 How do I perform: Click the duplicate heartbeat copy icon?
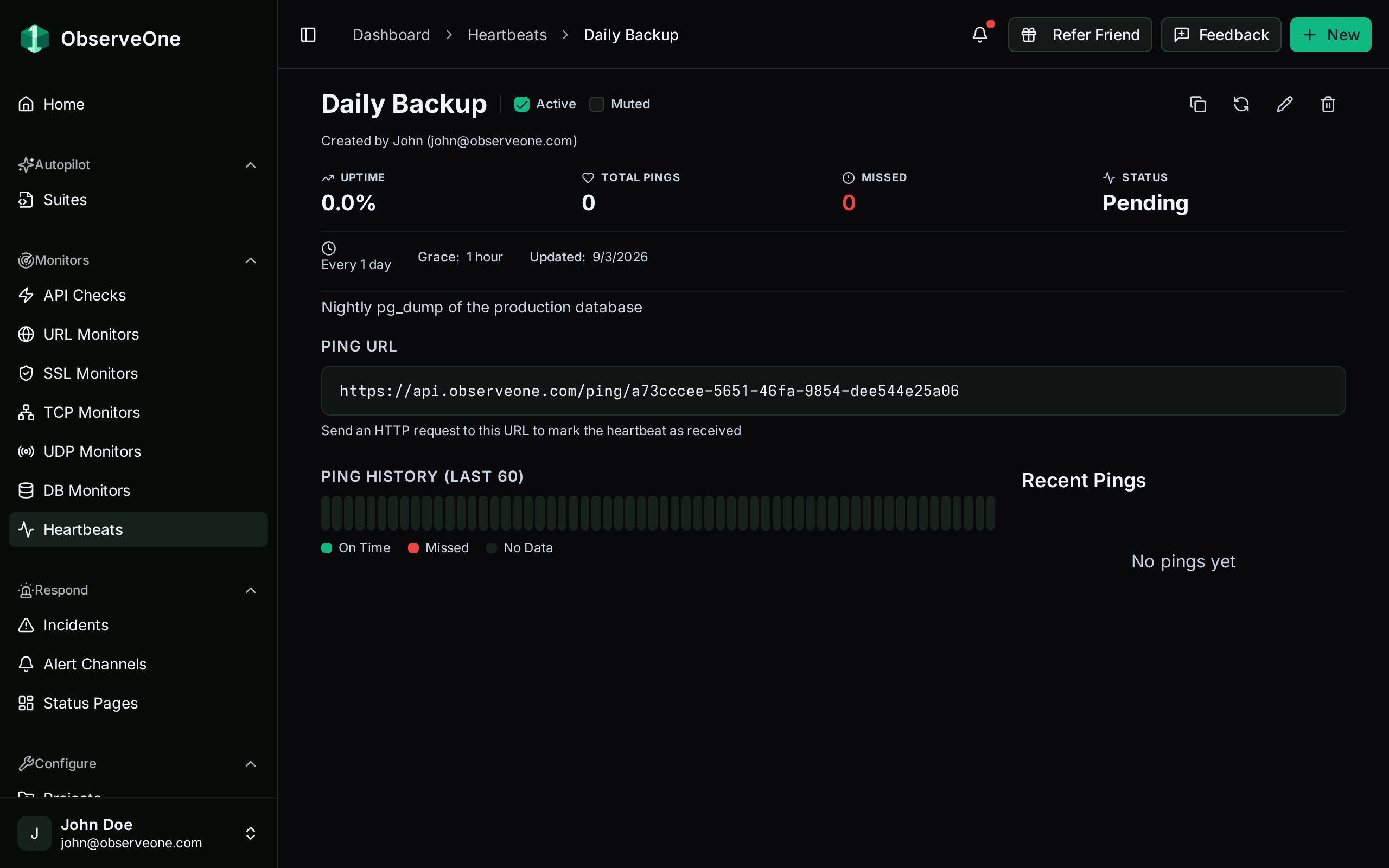point(1198,104)
